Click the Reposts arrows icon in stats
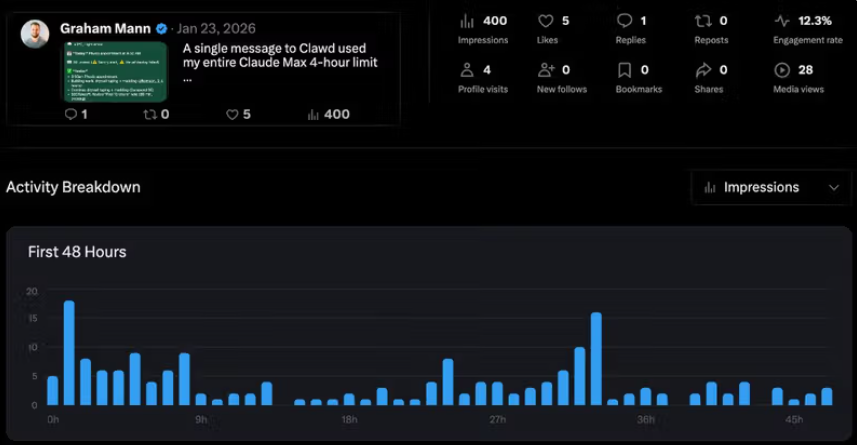The height and width of the screenshot is (445, 857). (703, 21)
